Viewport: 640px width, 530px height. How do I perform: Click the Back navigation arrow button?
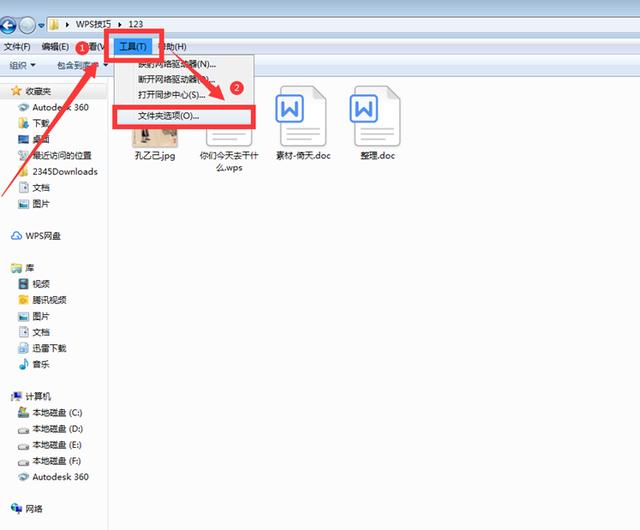point(7,26)
